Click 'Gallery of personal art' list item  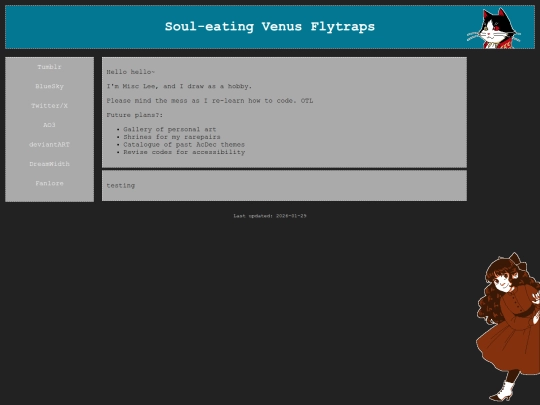coord(170,129)
